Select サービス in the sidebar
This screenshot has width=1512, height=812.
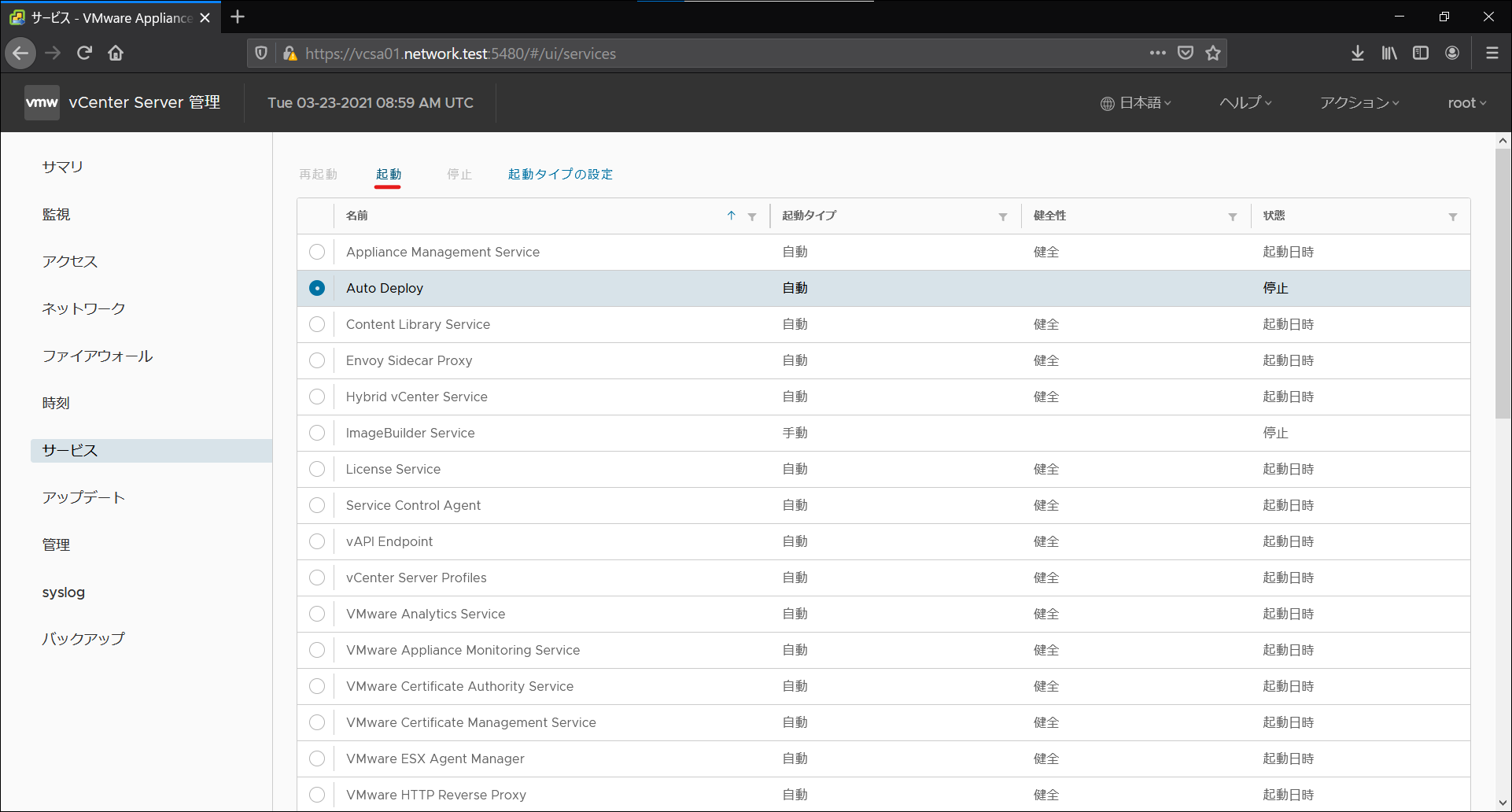pos(151,450)
